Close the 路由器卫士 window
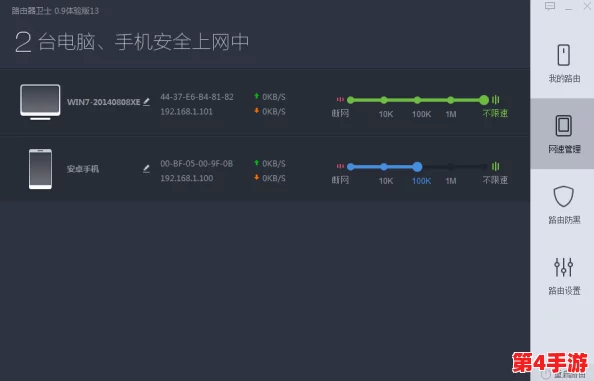This screenshot has height=381, width=594. 587,6
